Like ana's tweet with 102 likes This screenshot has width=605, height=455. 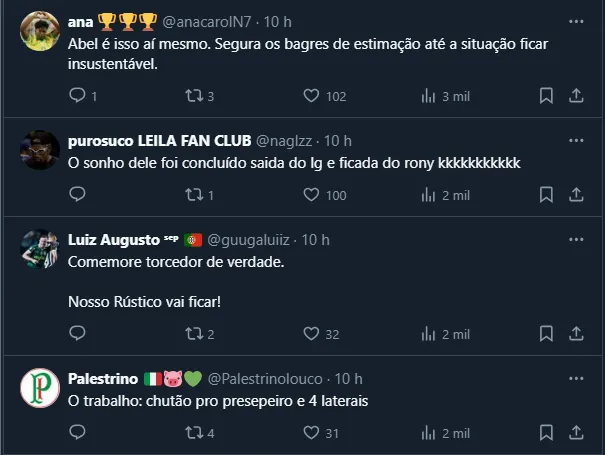(x=311, y=96)
